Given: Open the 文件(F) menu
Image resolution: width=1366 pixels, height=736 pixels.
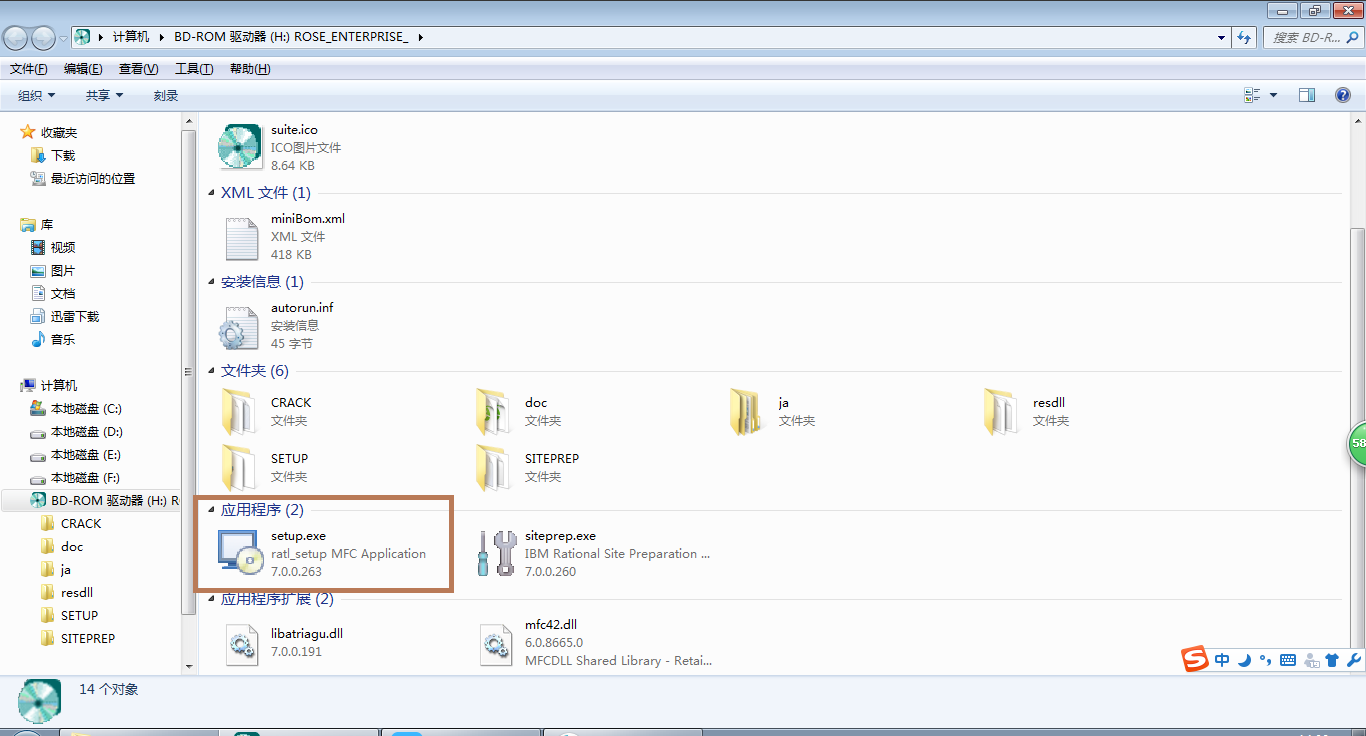Looking at the screenshot, I should pyautogui.click(x=28, y=69).
